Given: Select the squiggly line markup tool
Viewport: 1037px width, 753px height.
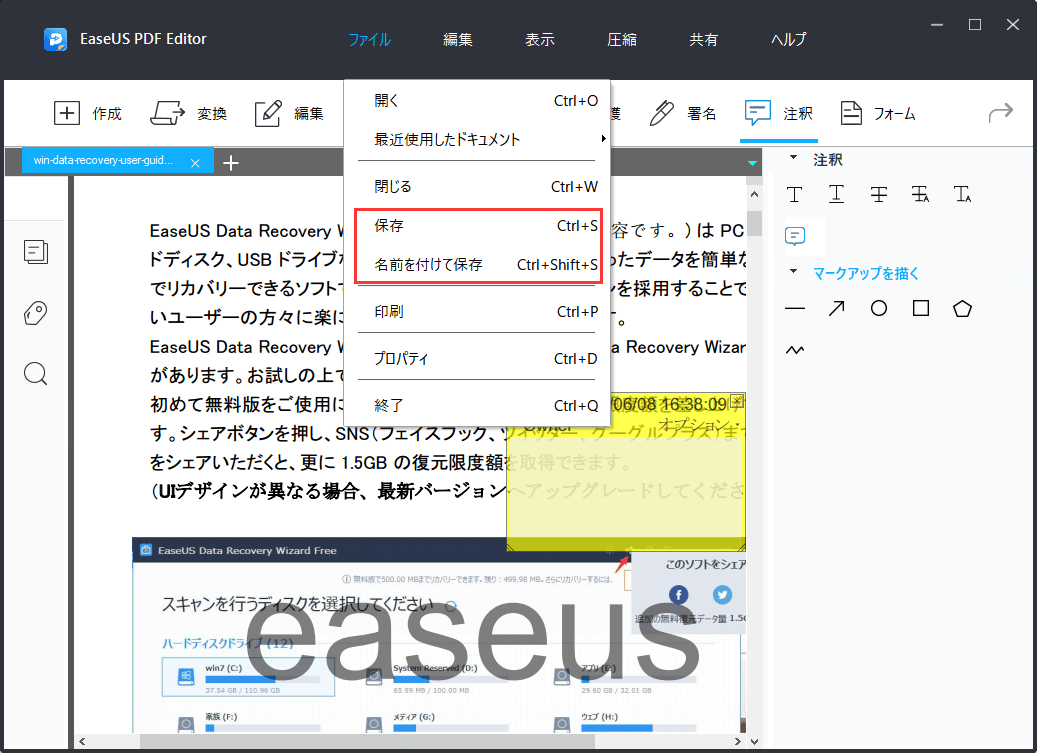Looking at the screenshot, I should [794, 350].
